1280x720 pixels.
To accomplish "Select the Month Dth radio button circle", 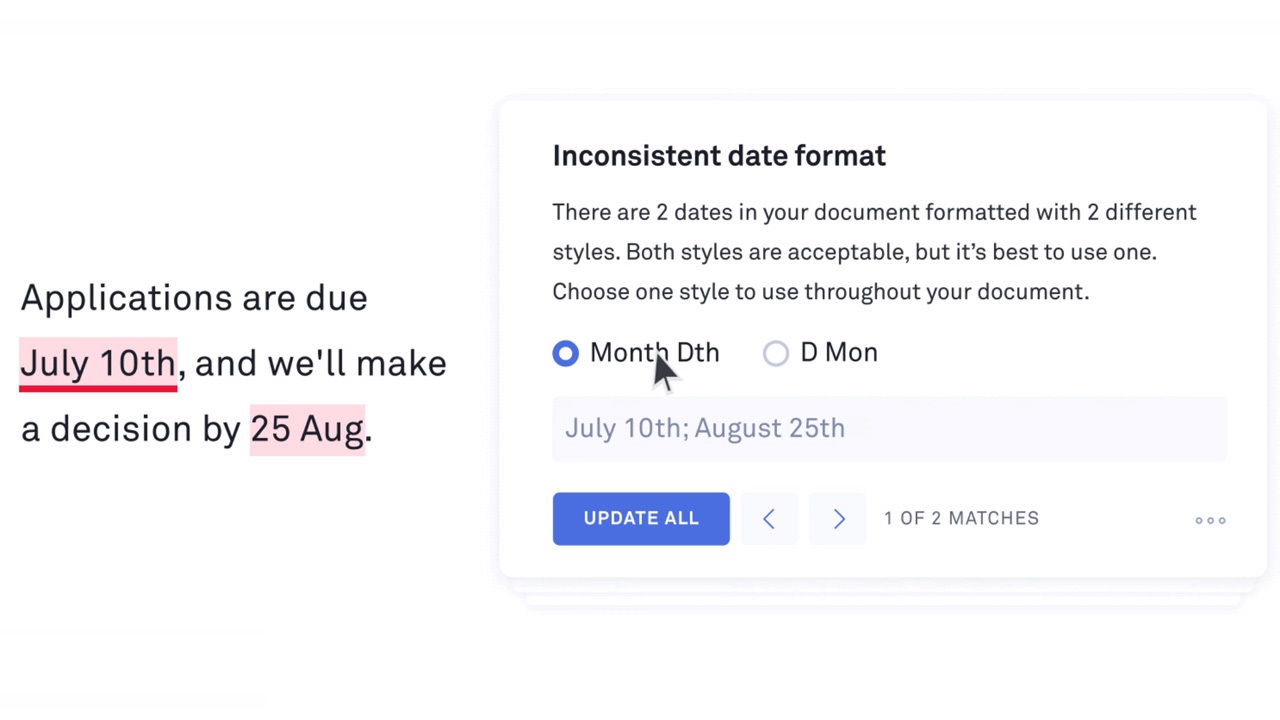I will point(566,353).
